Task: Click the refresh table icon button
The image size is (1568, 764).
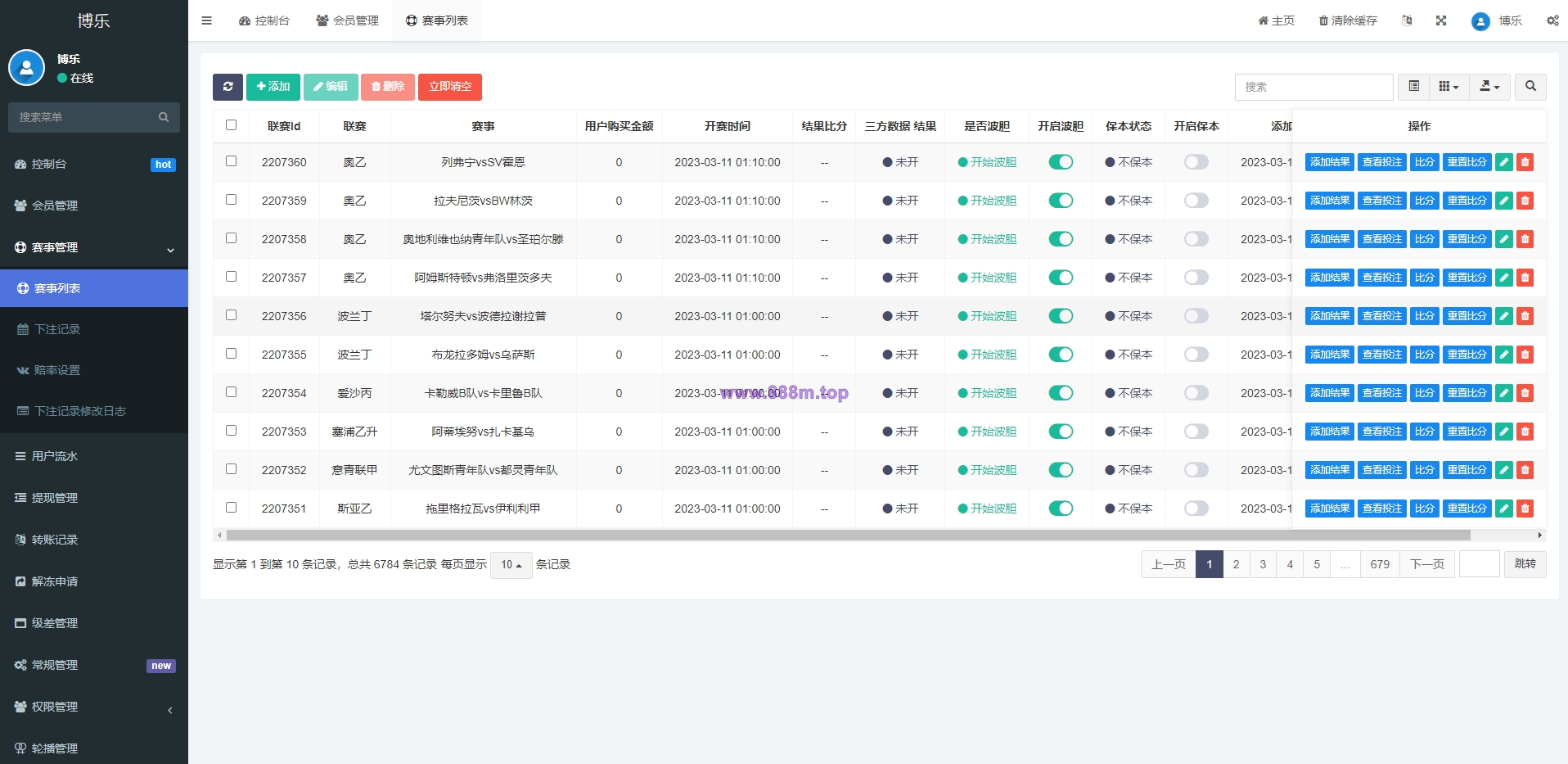Action: pos(228,87)
